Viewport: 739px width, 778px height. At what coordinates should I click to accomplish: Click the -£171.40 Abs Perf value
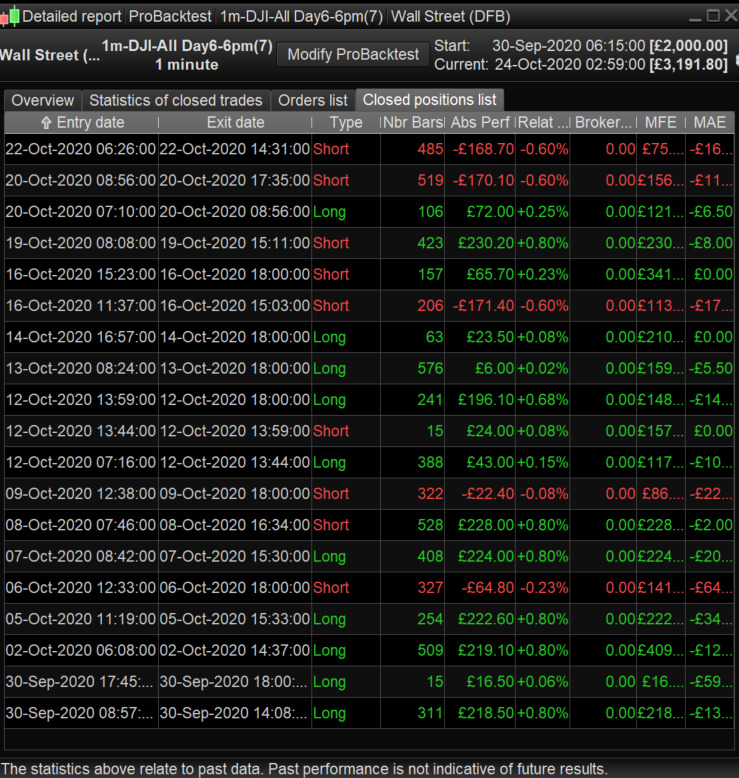(x=483, y=306)
